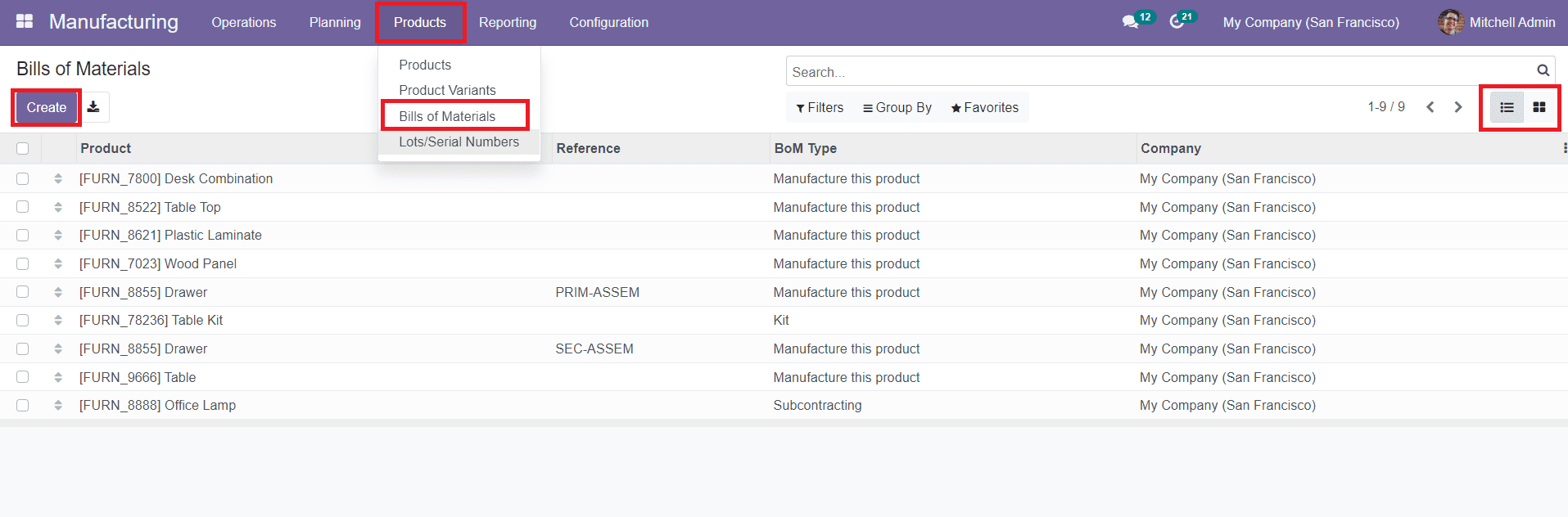Switch to list view icon
This screenshot has width=1568, height=517.
1507,107
